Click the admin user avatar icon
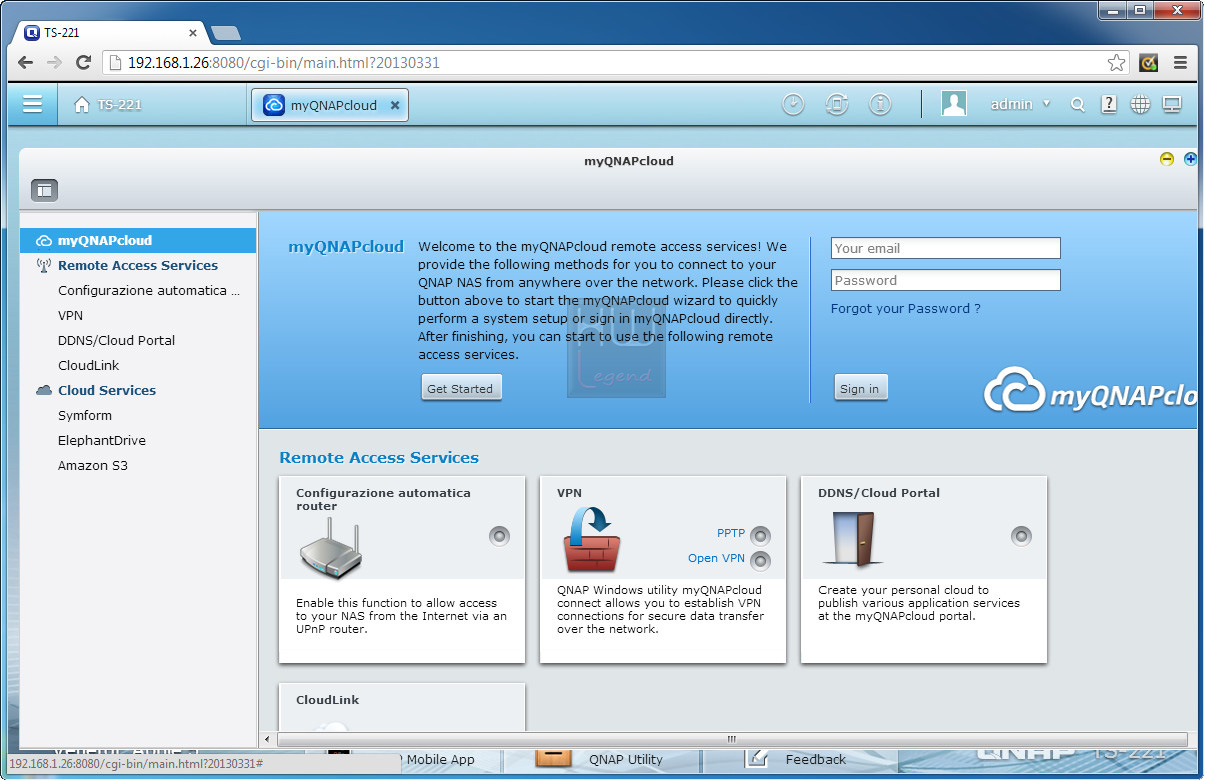Viewport: 1205px width, 781px height. [954, 104]
